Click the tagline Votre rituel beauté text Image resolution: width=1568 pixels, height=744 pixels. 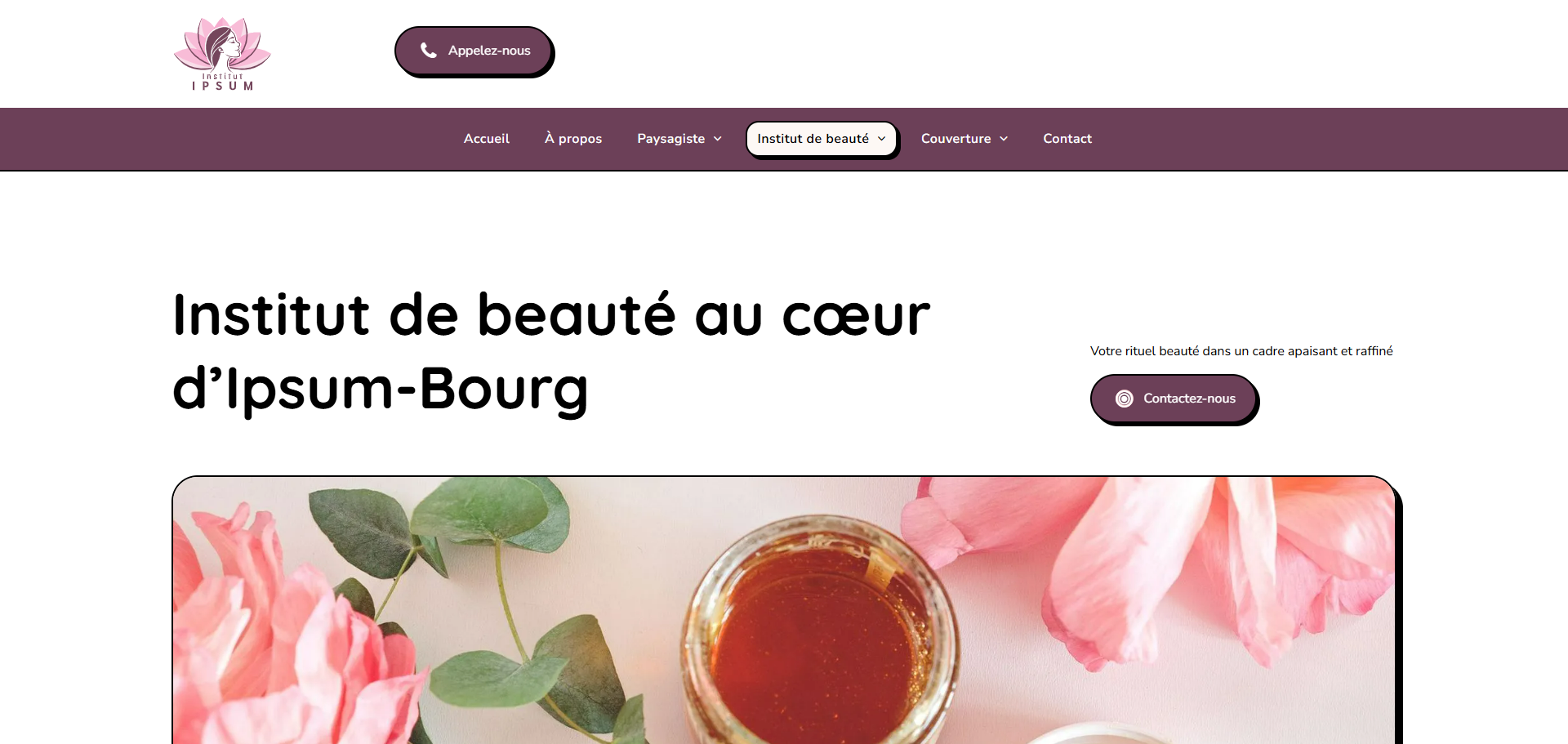pyautogui.click(x=1241, y=351)
